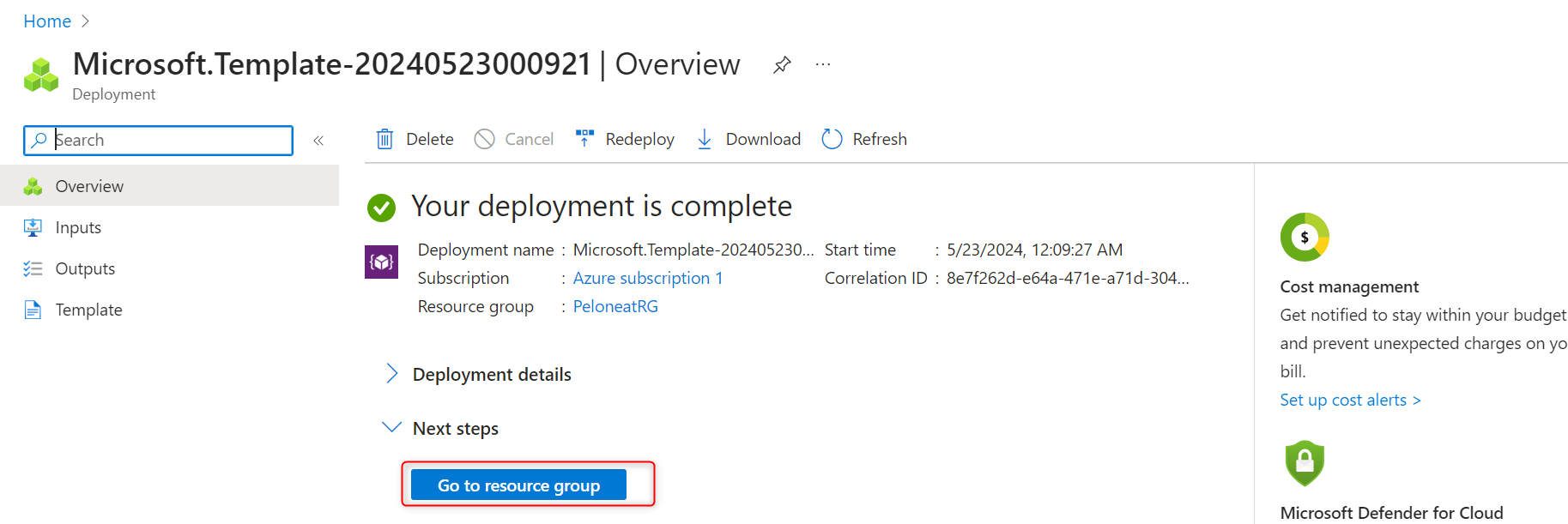
Task: Click the Microsoft Defender shield icon
Action: coord(1304,463)
